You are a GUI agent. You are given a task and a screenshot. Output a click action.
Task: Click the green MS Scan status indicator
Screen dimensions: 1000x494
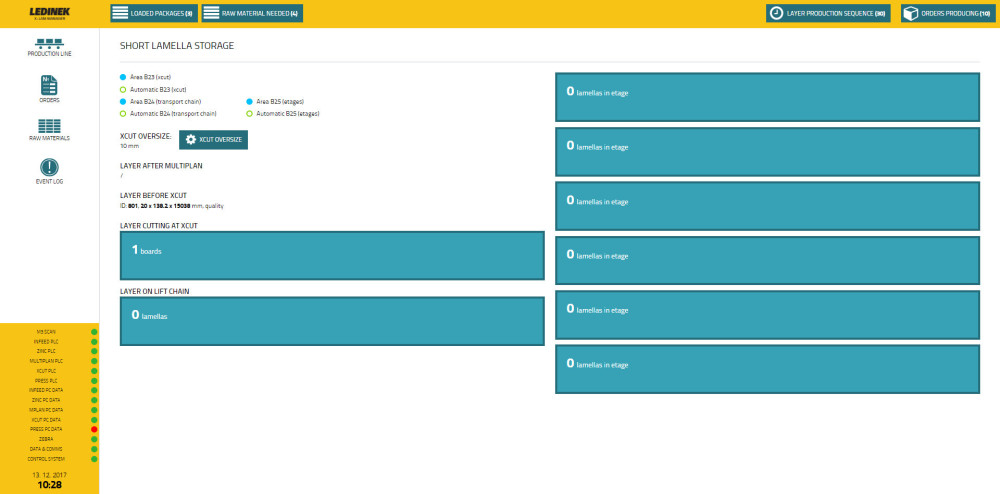click(94, 331)
